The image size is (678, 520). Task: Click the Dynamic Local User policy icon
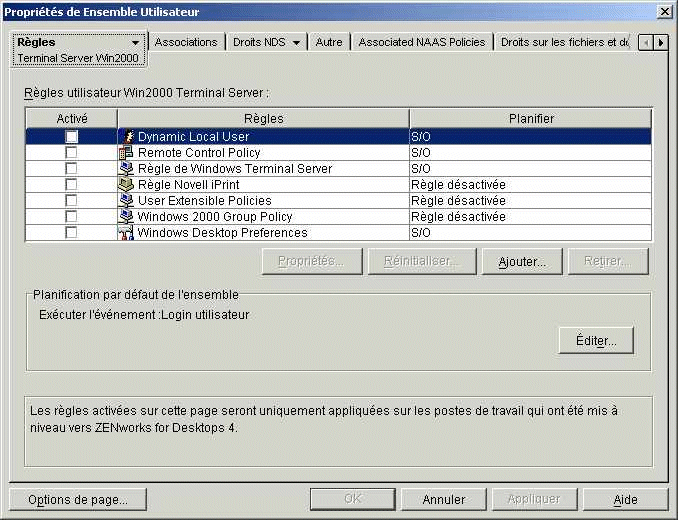[128, 137]
